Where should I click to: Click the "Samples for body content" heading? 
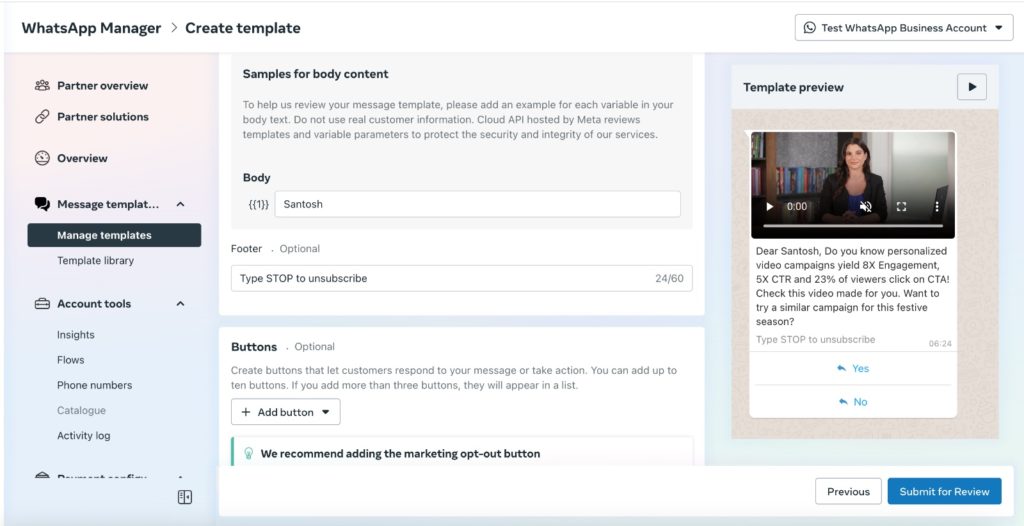point(315,74)
